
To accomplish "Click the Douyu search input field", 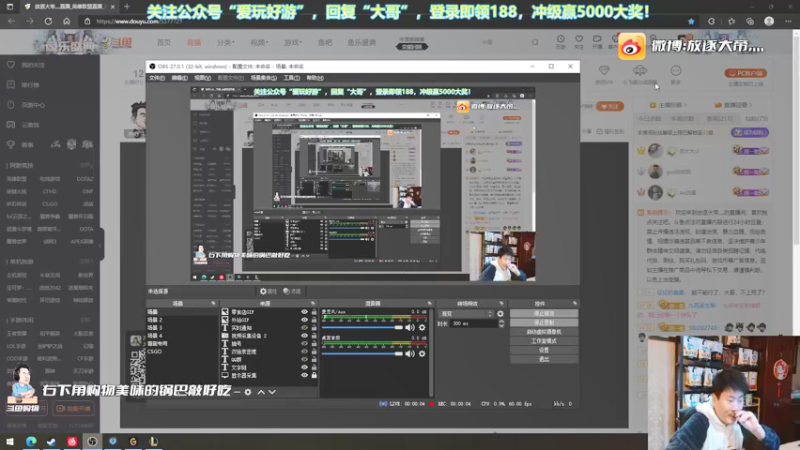I will click(x=503, y=42).
